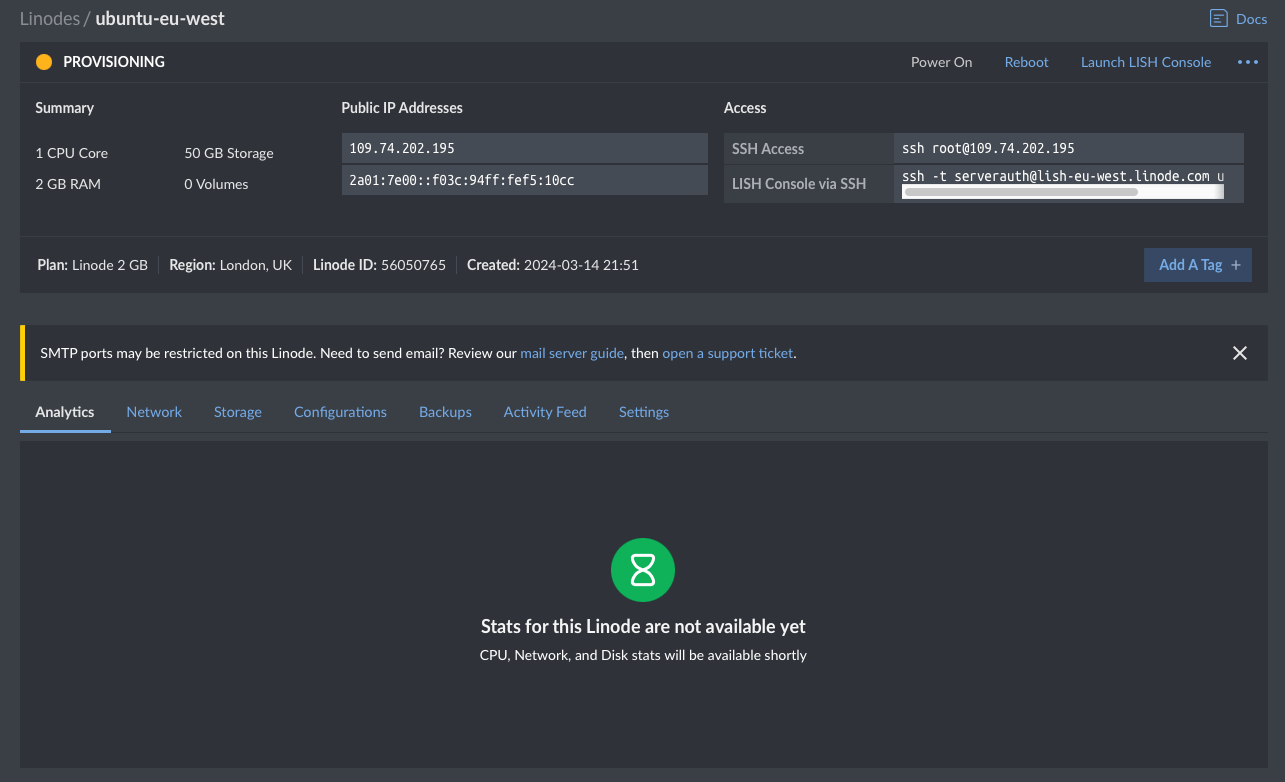Click the 50 GB Storage summary text
Image resolution: width=1285 pixels, height=782 pixels.
click(x=229, y=153)
